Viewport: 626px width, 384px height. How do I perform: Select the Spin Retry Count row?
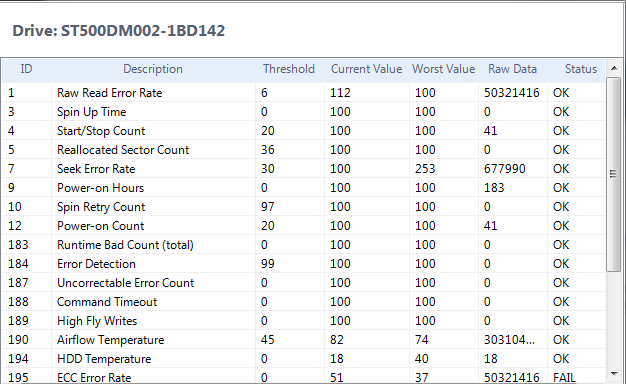(303, 207)
